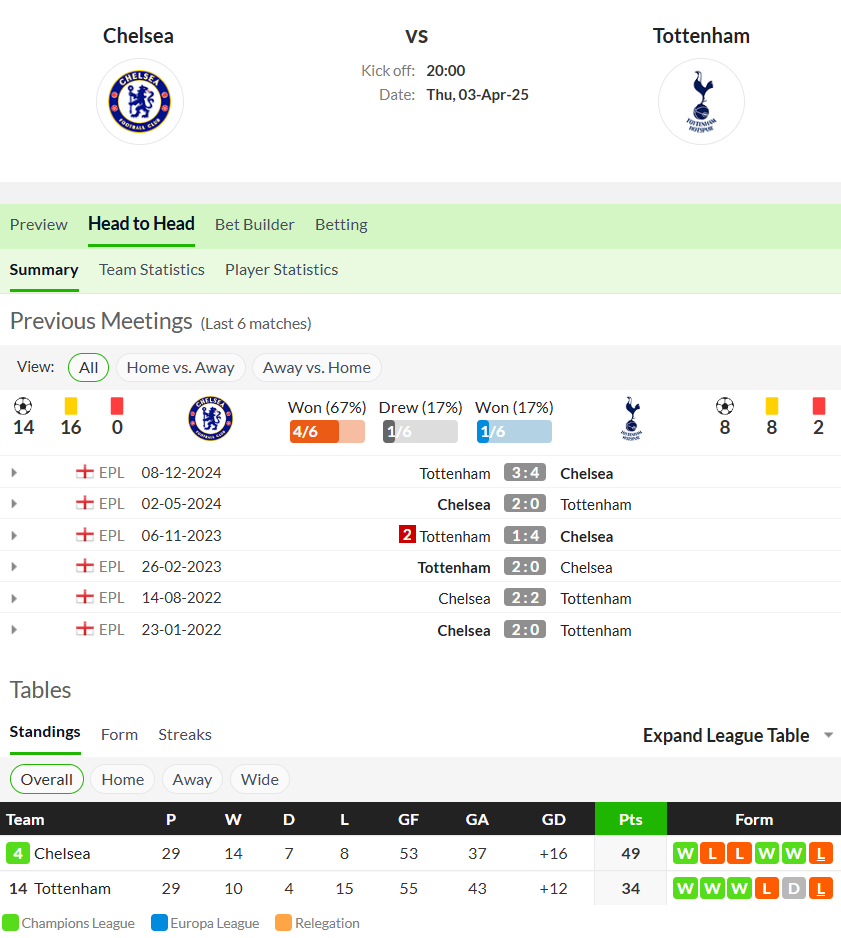Expand the 26-02-2023 match details arrow

pyautogui.click(x=14, y=567)
